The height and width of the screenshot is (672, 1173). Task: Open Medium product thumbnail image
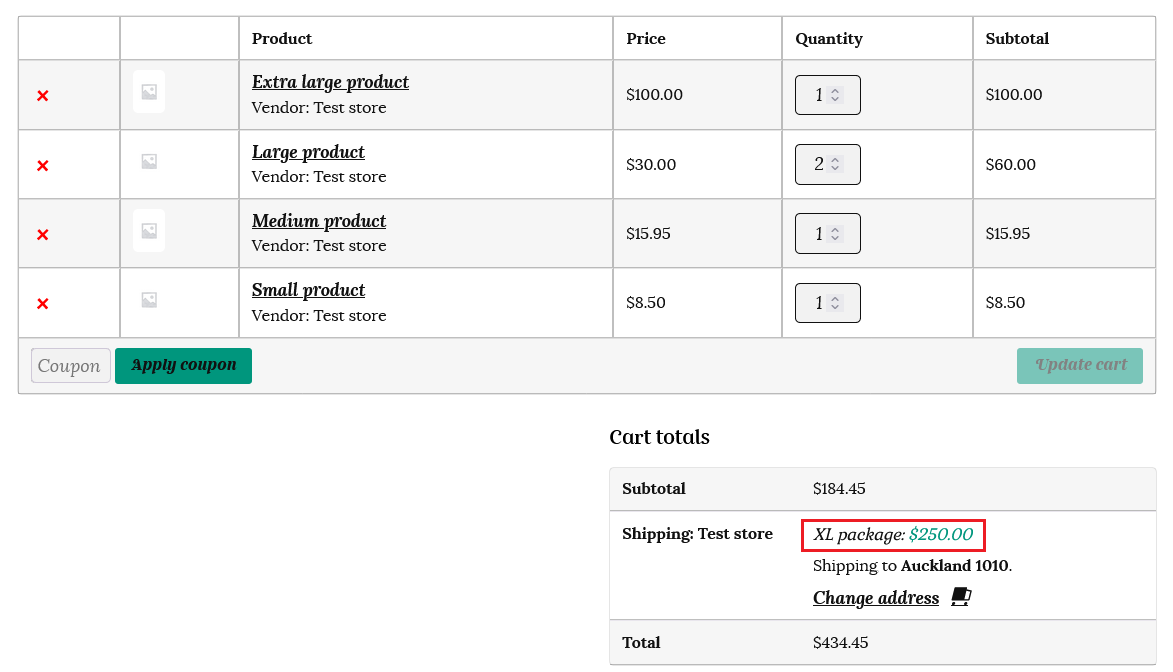(149, 231)
